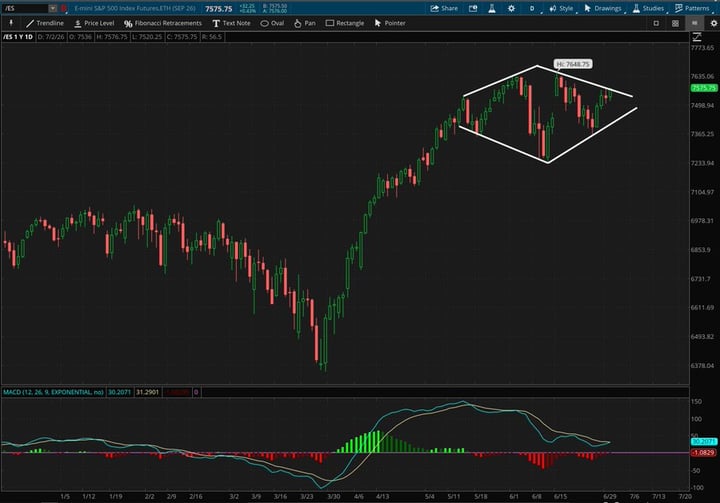Open the D timeframe dropdown

533,8
